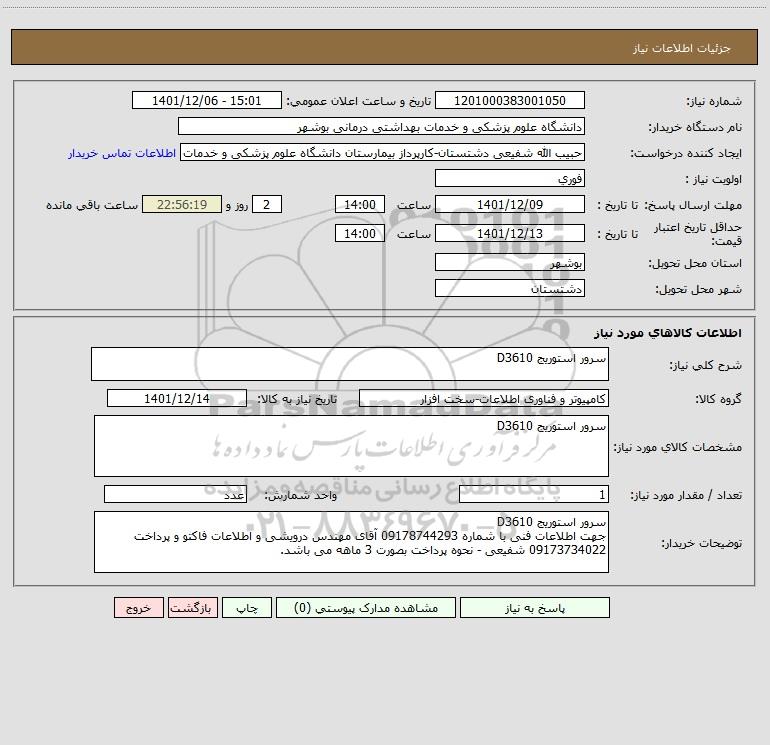Click the label مشخصات کالای مورد نیاز

point(678,447)
